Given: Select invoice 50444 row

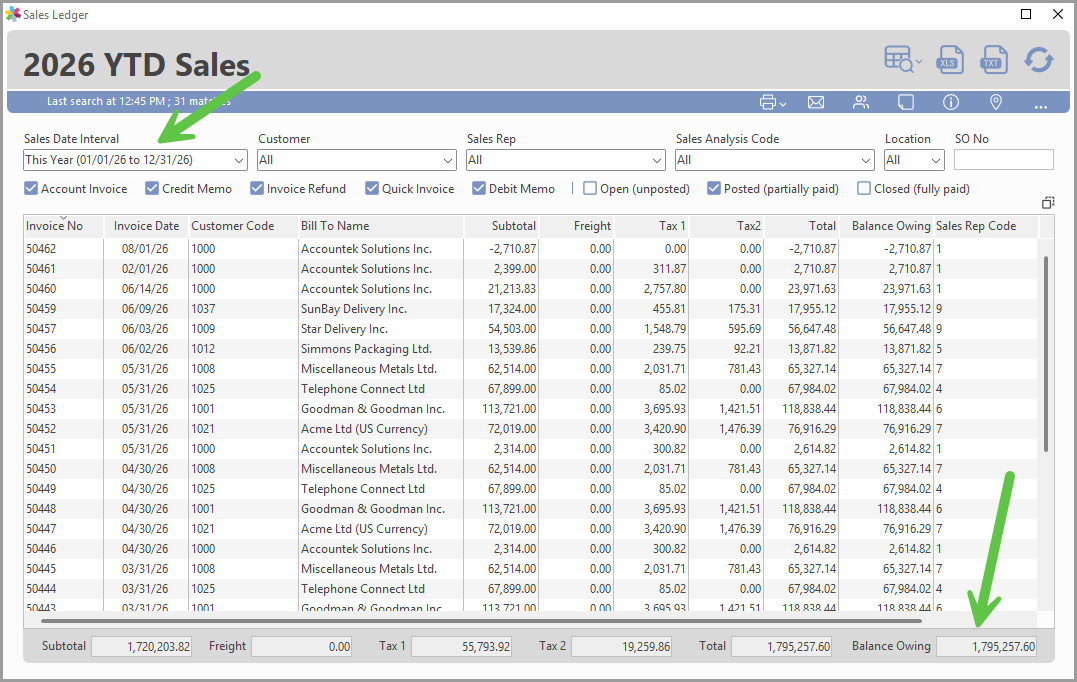Looking at the screenshot, I should pyautogui.click(x=530, y=589).
